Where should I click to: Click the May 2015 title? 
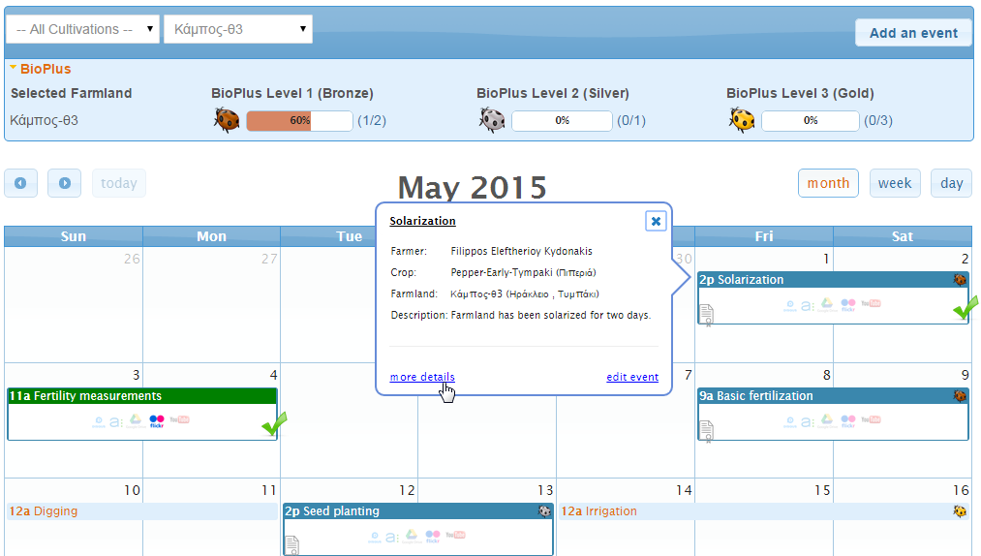pyautogui.click(x=472, y=187)
